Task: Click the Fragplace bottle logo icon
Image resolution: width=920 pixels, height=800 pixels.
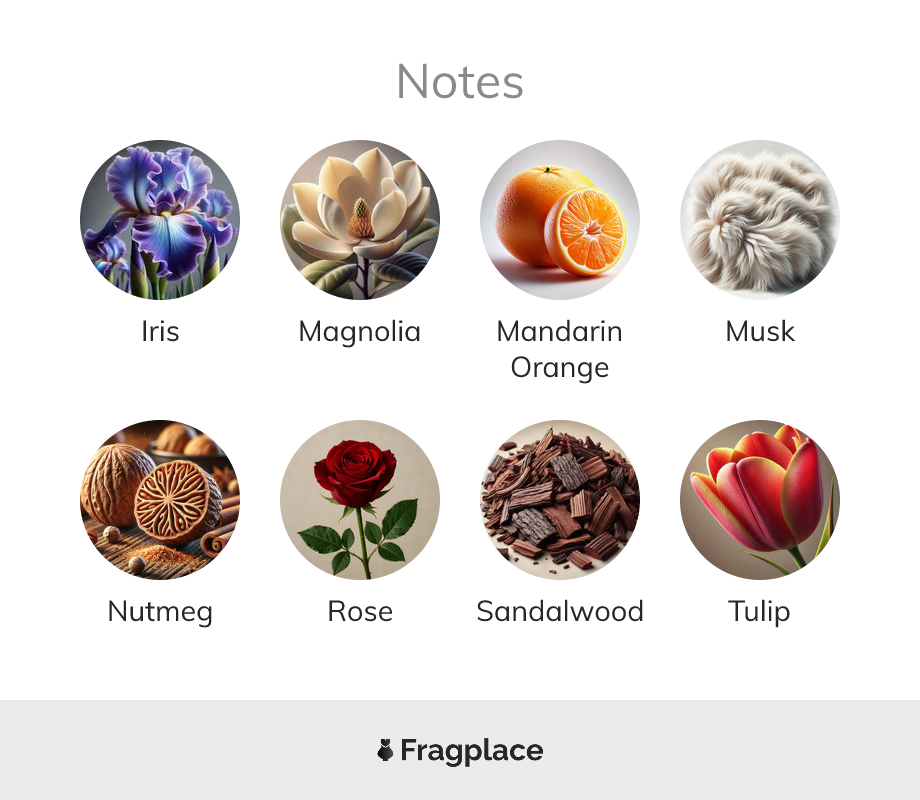Action: [385, 750]
